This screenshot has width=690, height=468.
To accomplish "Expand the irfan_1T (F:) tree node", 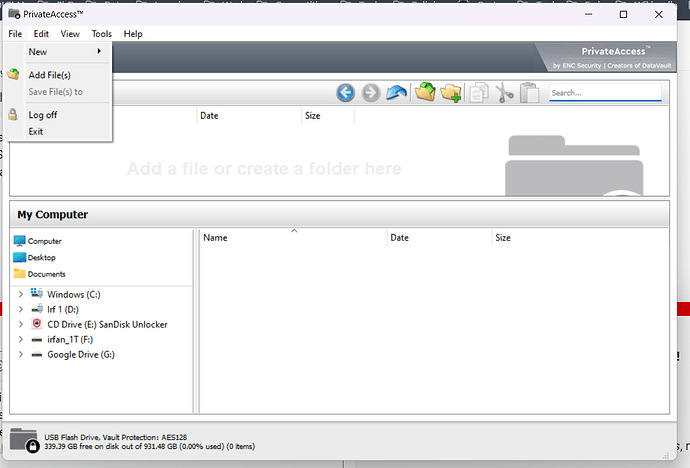I will pyautogui.click(x=20, y=339).
